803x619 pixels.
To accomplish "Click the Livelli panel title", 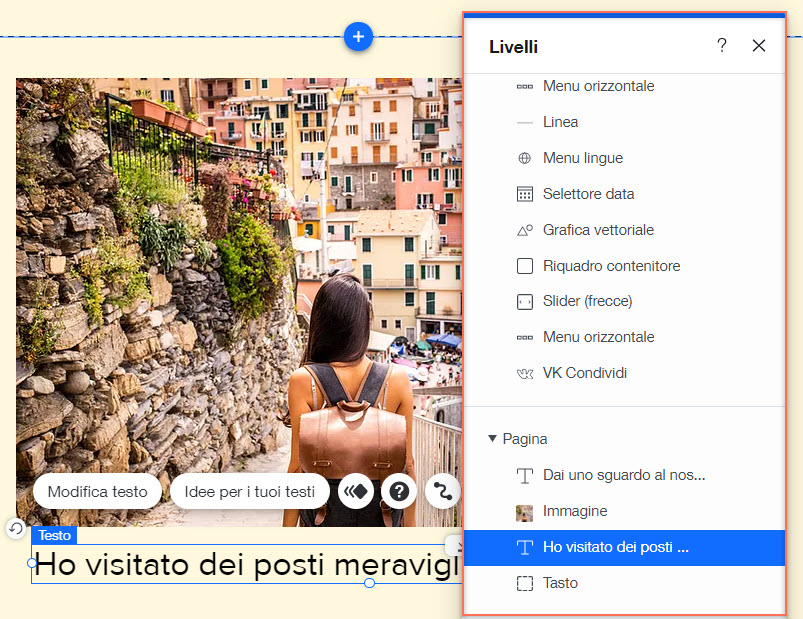I will click(513, 47).
